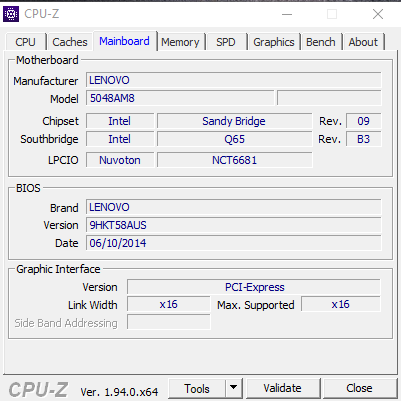This screenshot has height=401, width=401.
Task: Click the Link Width label
Action: click(x=93, y=305)
